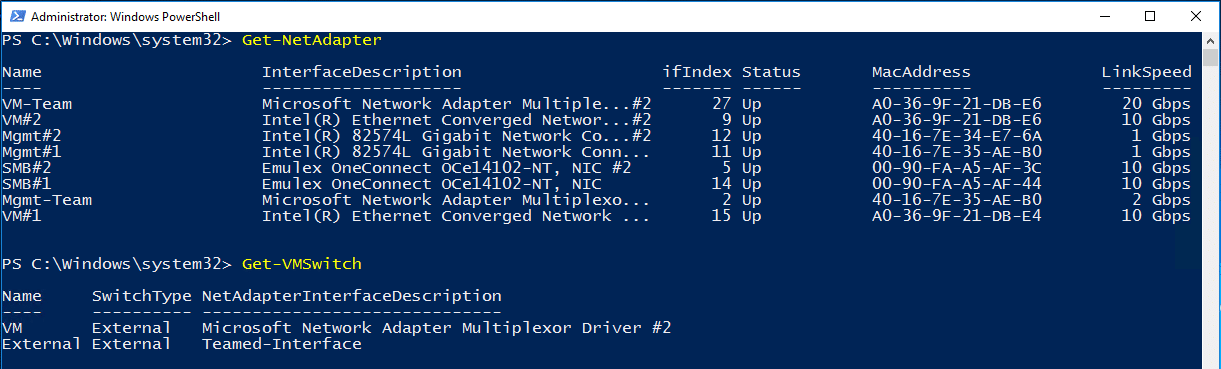Minimize the PowerShell window
The image size is (1221, 369).
1103,16
